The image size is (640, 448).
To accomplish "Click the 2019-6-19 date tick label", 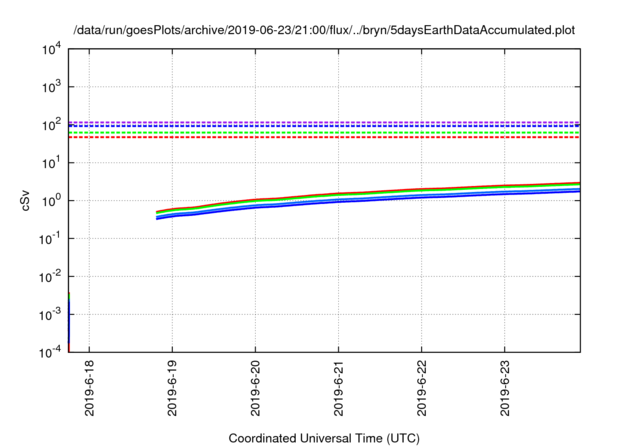I will click(172, 388).
